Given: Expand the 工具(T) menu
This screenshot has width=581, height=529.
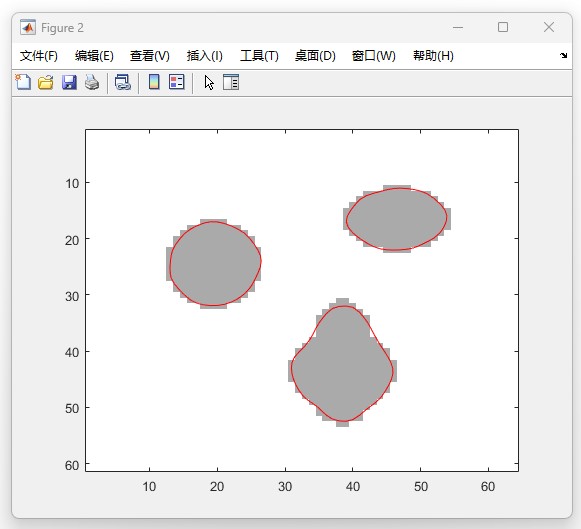Looking at the screenshot, I should (259, 56).
